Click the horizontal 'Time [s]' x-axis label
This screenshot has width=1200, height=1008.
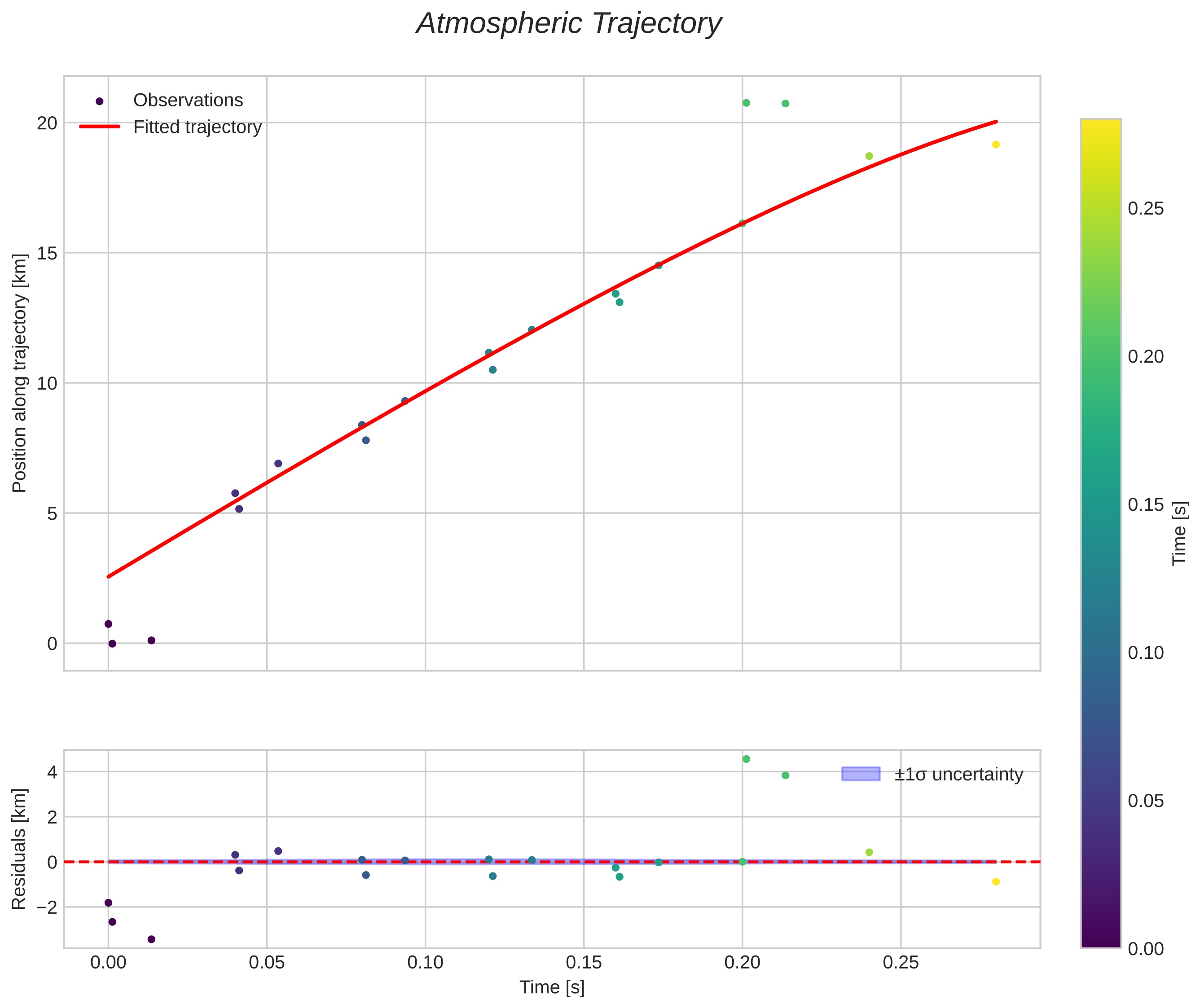(x=552, y=987)
